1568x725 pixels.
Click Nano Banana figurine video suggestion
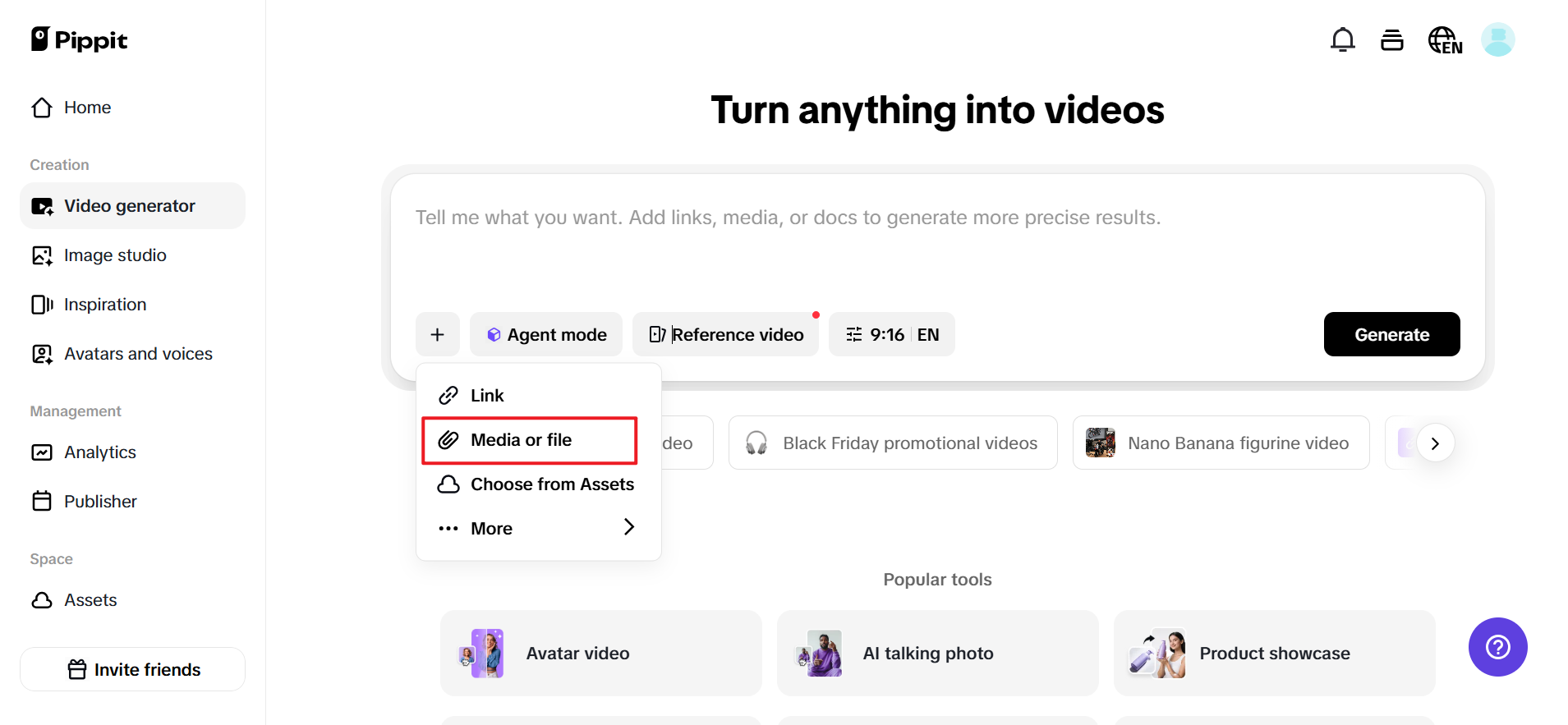click(x=1221, y=443)
